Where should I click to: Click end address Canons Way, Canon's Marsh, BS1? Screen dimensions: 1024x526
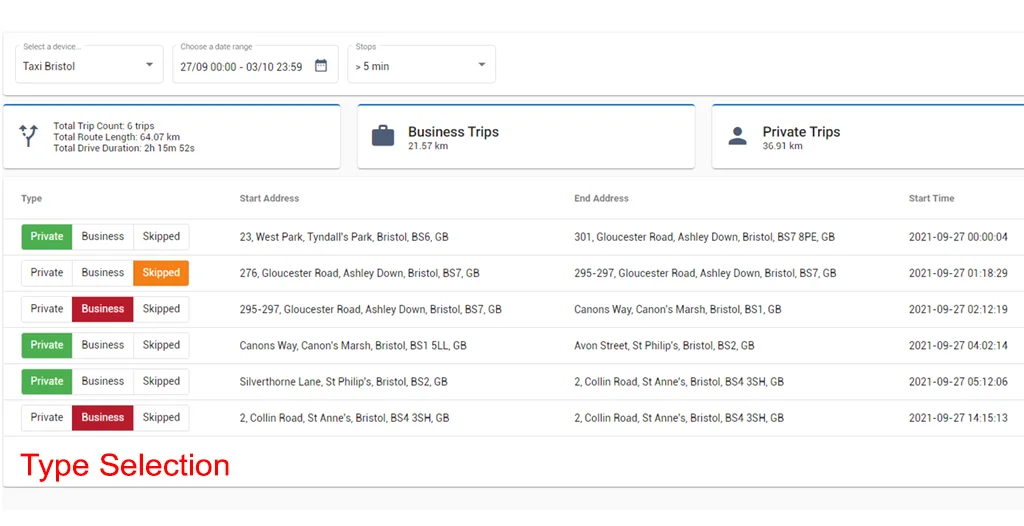coord(677,309)
